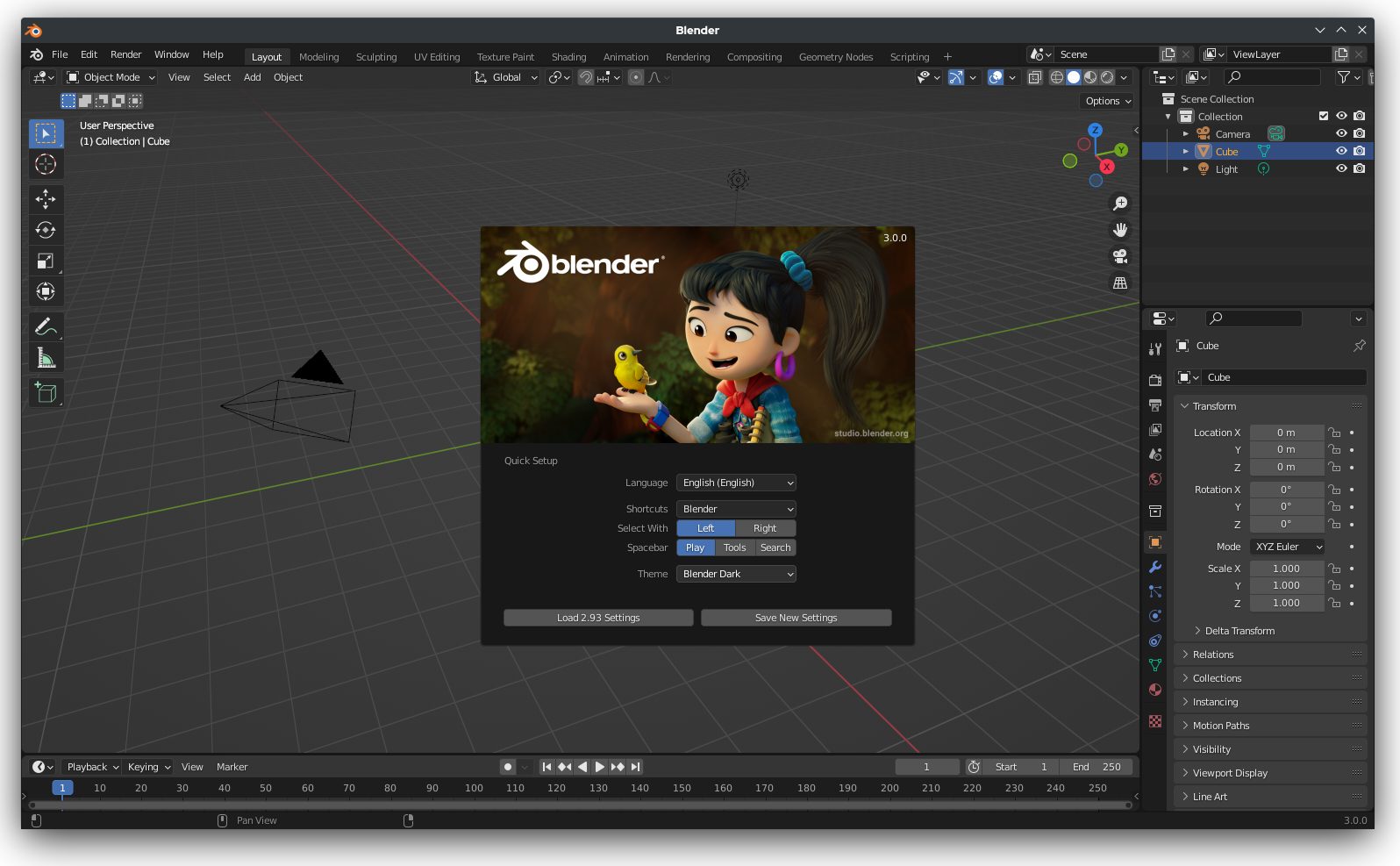Activate the Scale tool
The image size is (1400, 866).
click(x=46, y=261)
